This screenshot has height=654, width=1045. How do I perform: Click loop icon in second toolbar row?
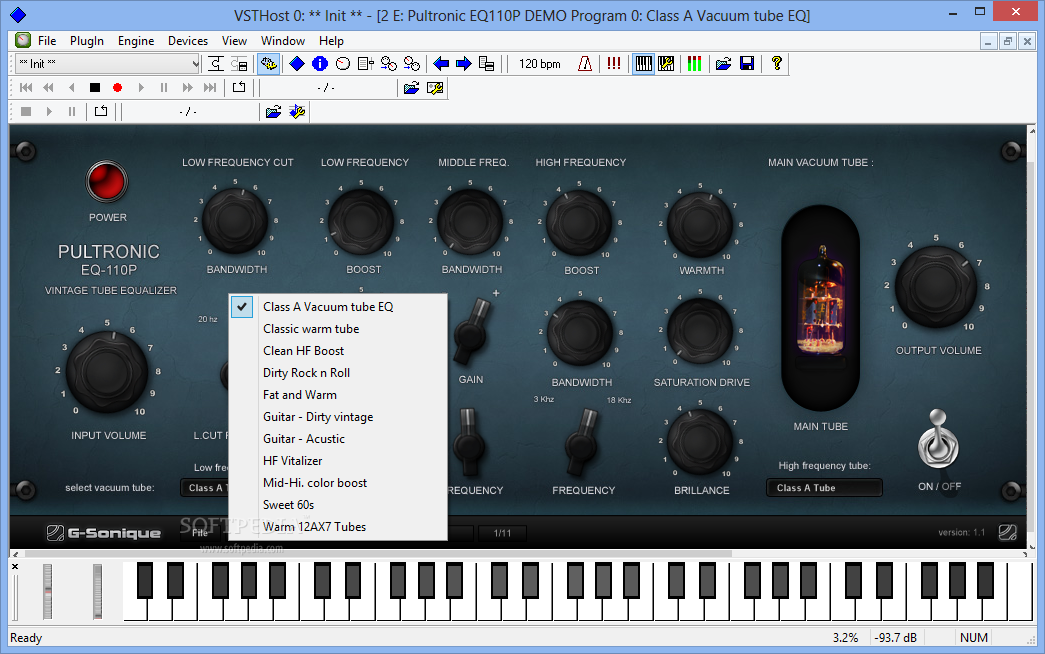[x=239, y=87]
